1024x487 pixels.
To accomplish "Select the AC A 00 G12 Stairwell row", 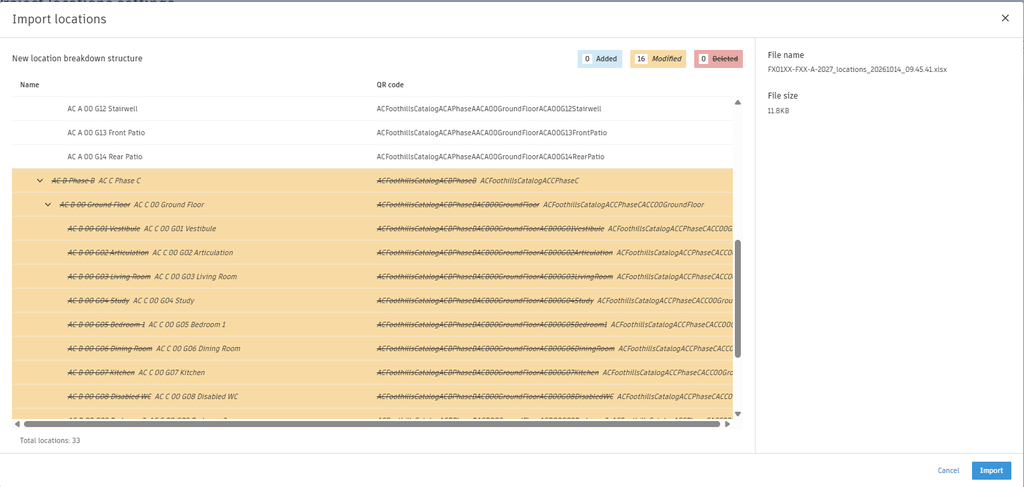I will (x=372, y=108).
